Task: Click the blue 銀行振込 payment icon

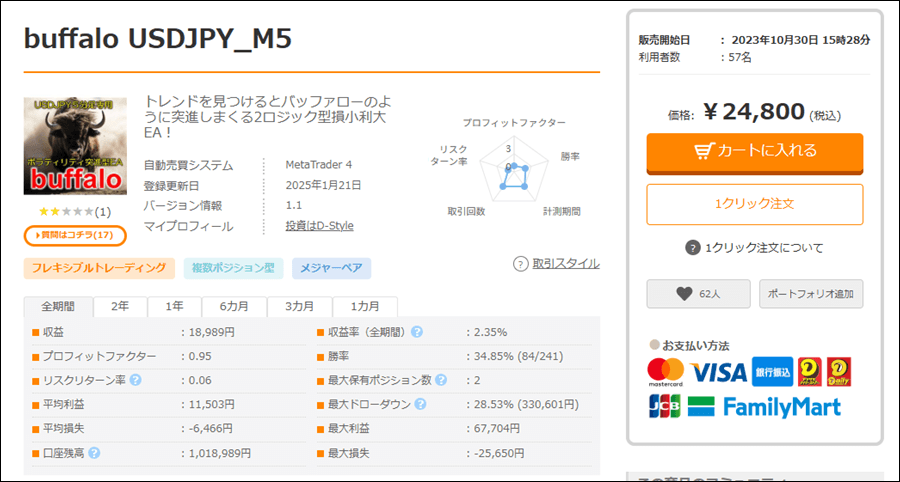Action: pyautogui.click(x=772, y=371)
